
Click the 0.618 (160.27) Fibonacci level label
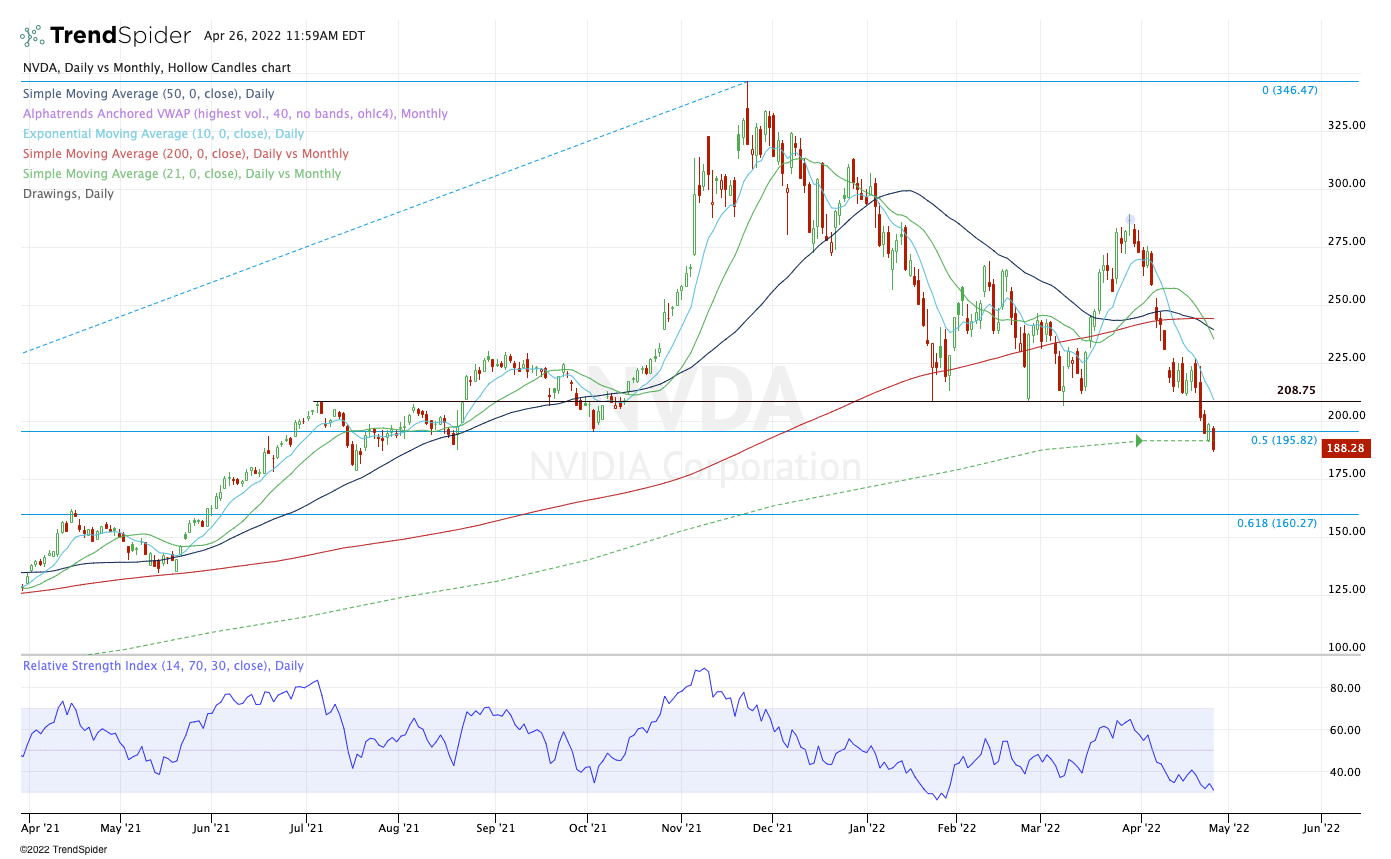point(1277,523)
